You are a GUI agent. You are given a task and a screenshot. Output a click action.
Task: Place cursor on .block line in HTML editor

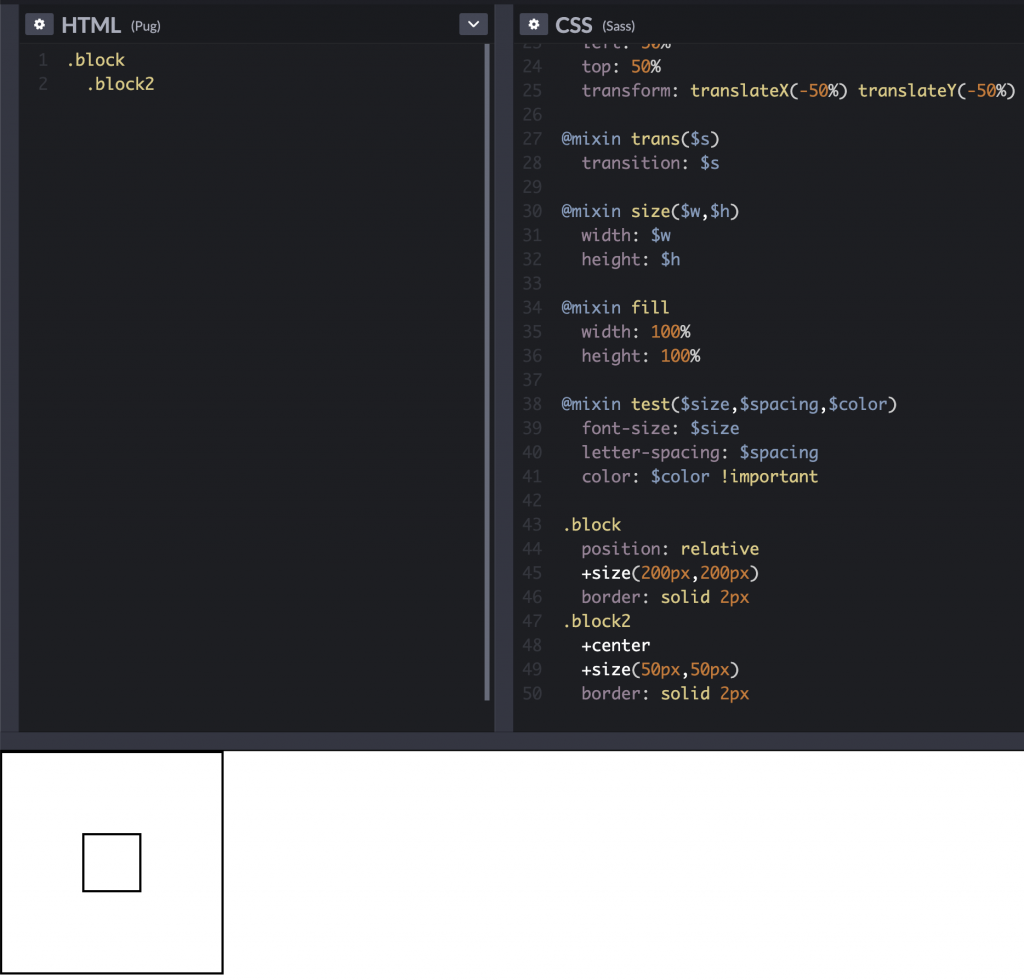[96, 60]
